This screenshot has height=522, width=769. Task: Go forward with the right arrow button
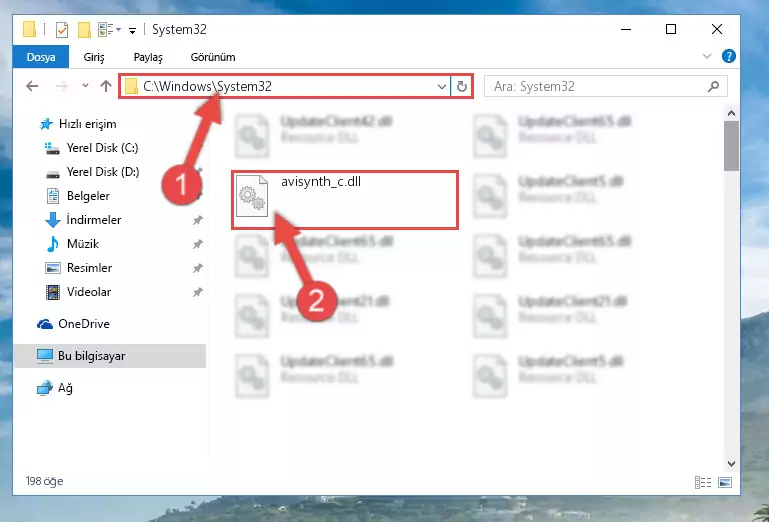click(62, 86)
